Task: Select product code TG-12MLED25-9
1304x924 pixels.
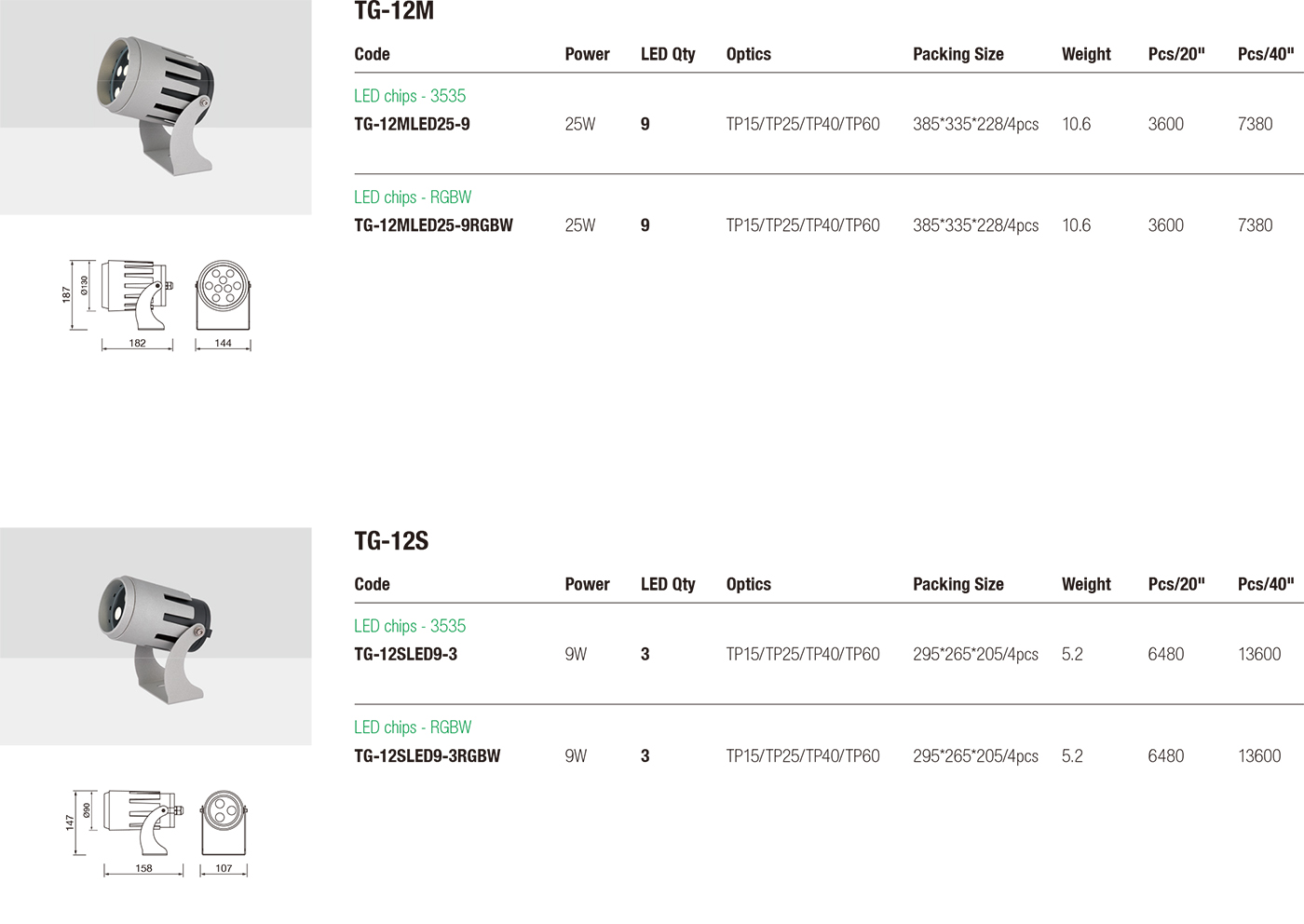Action: click(412, 124)
